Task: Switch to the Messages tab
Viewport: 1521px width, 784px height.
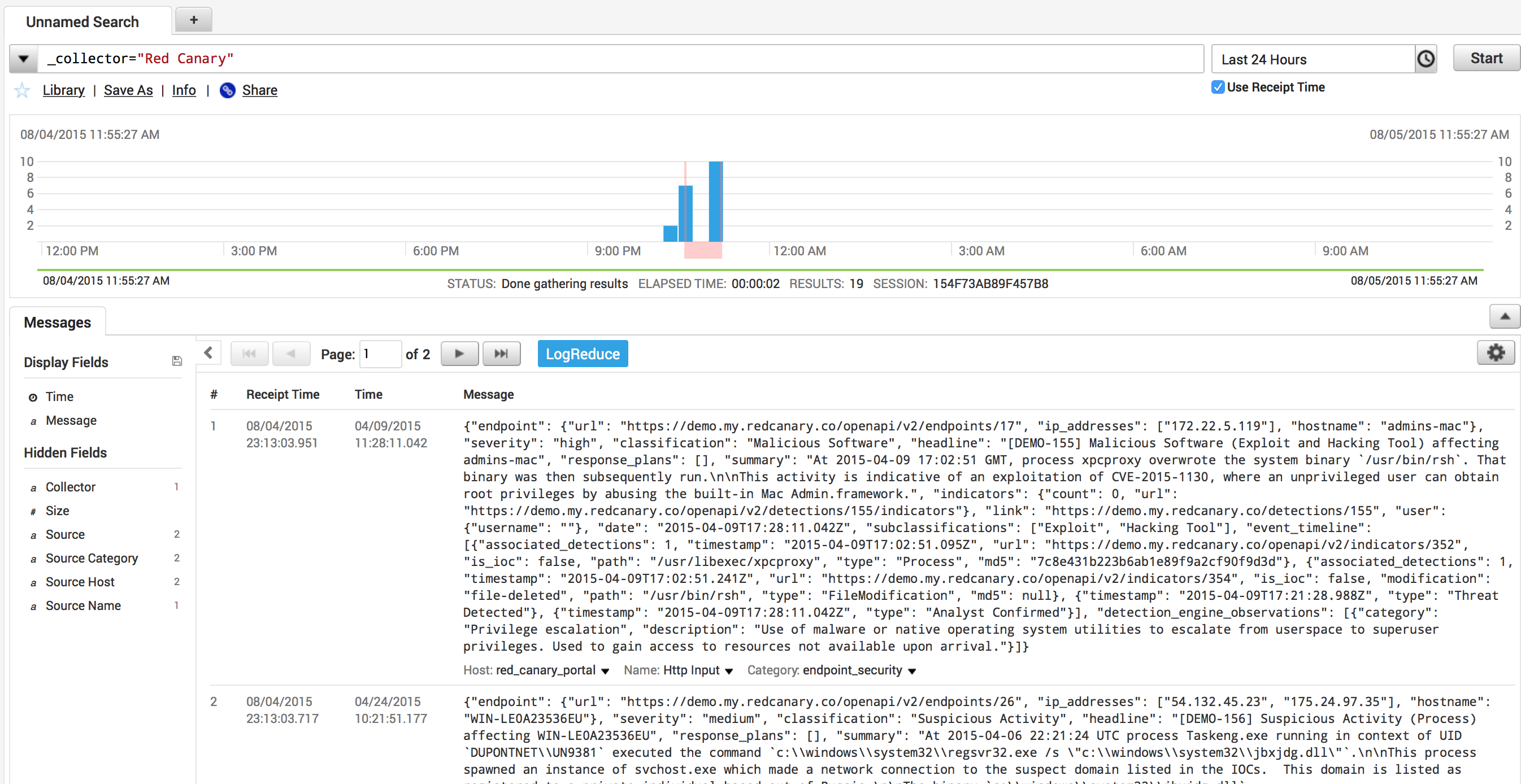Action: pyautogui.click(x=57, y=323)
